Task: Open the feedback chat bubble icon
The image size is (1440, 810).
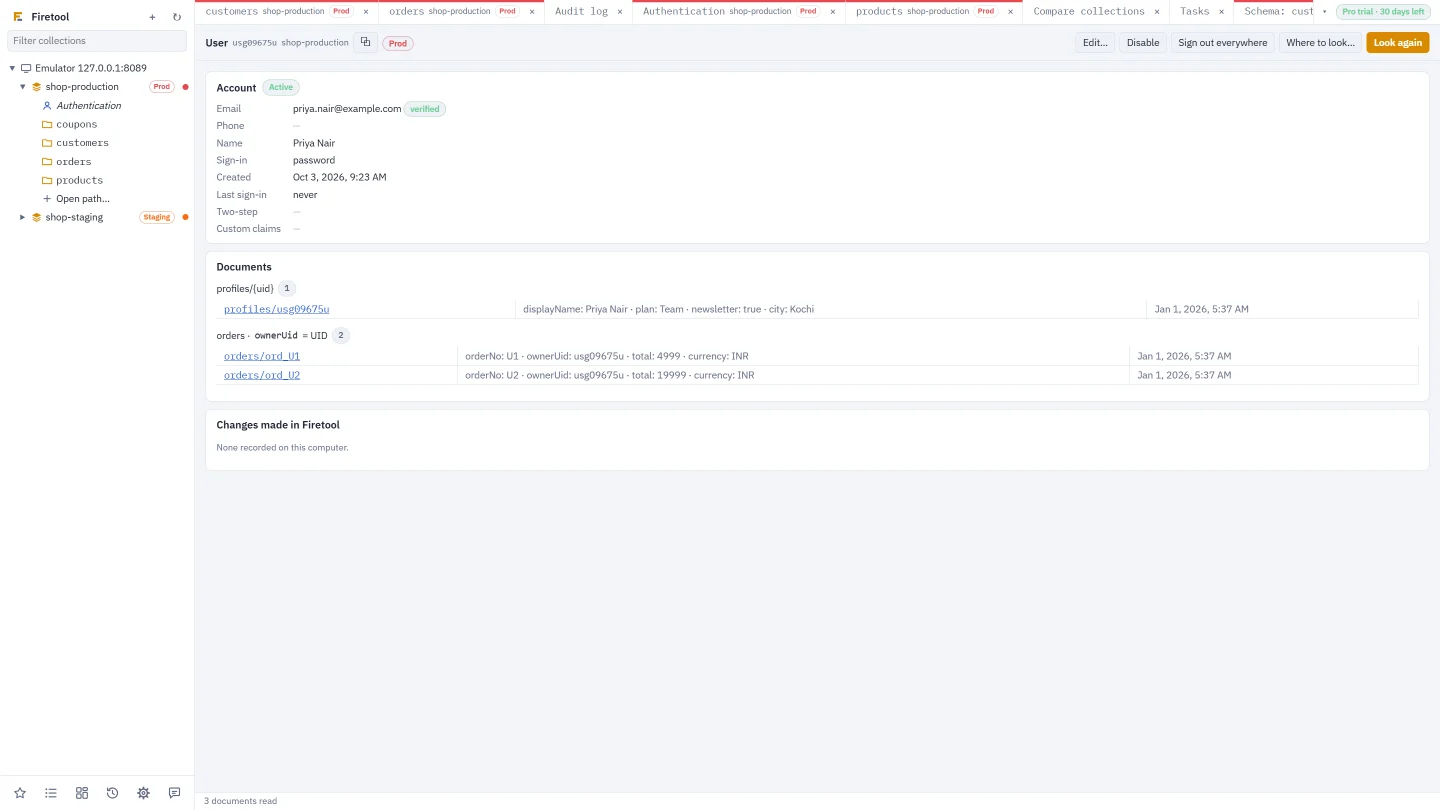Action: 174,793
